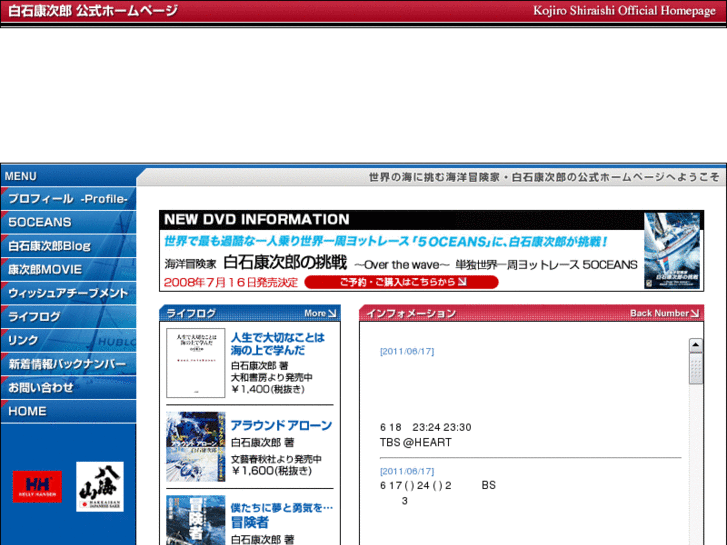The height and width of the screenshot is (545, 727).
Task: Click the 白石康次郎の挑戦 DVD title text
Action: [x=285, y=263]
